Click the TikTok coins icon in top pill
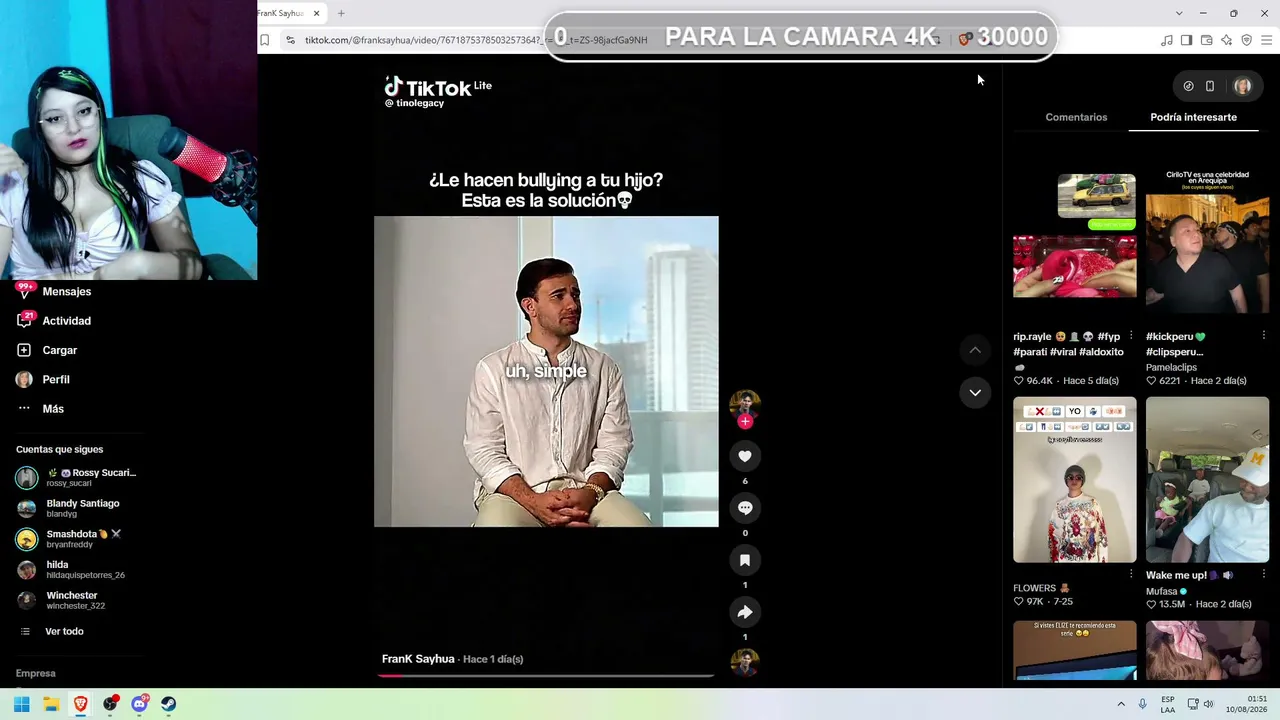 pyautogui.click(x=1188, y=86)
